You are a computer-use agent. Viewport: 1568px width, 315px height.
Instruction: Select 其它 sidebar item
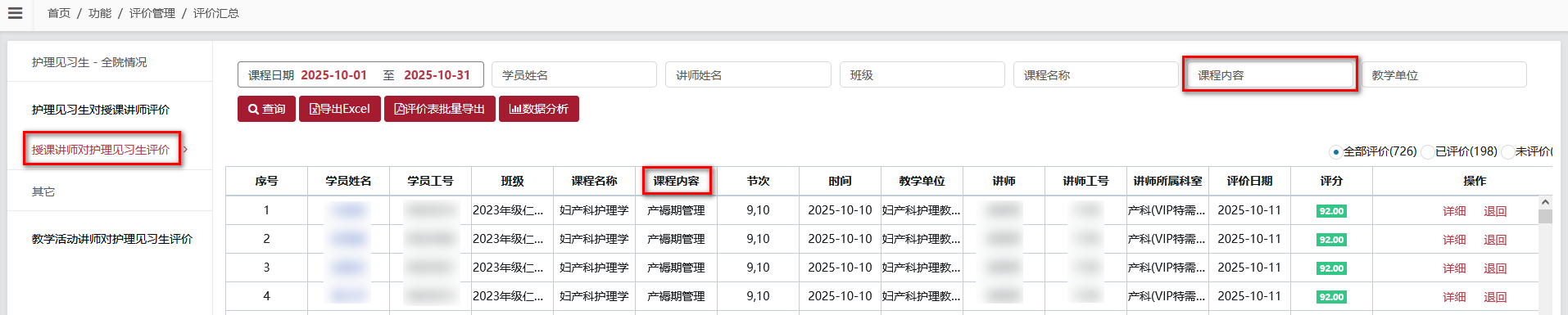point(43,191)
